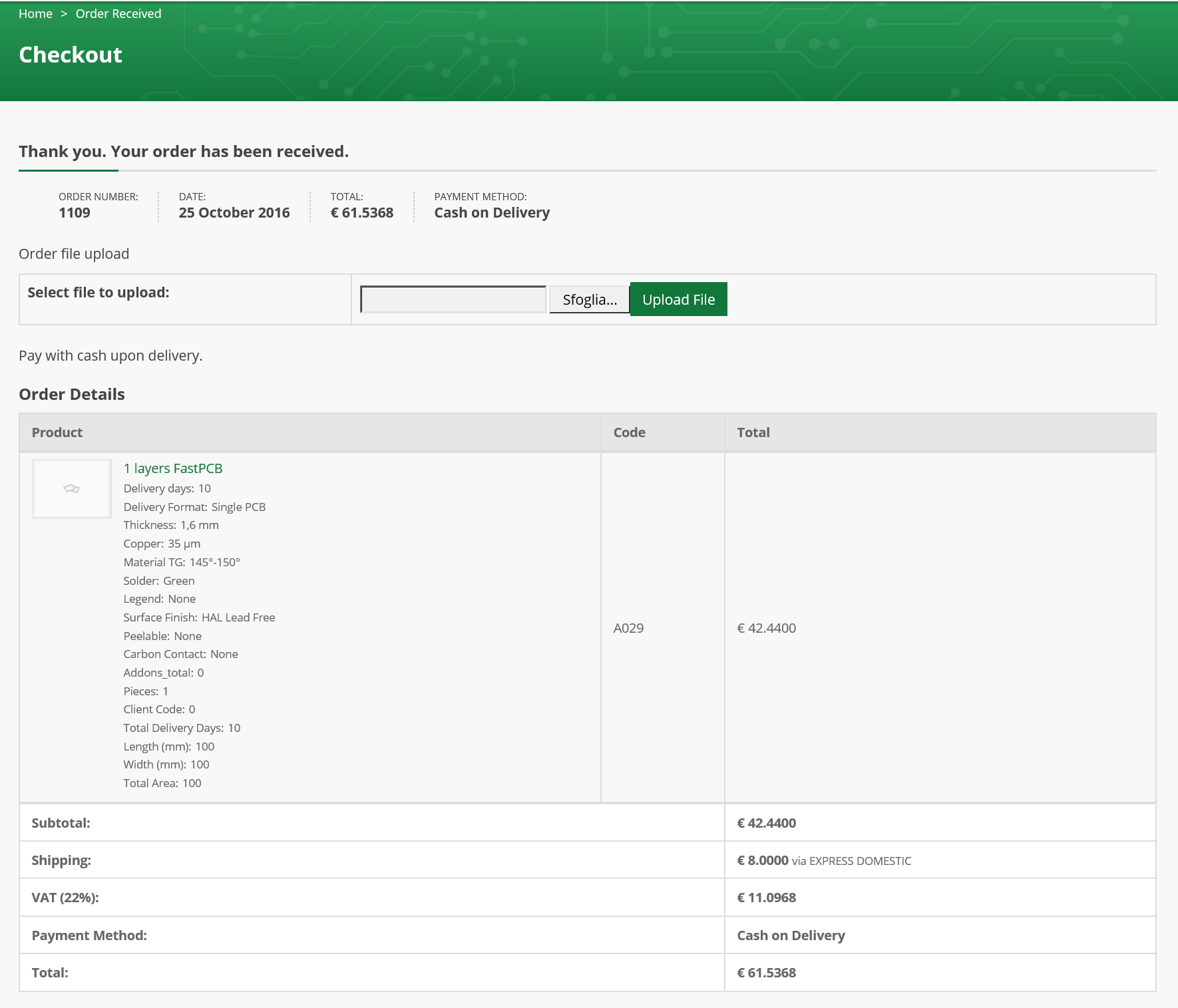Click the Sfoglia... browse button
1178x1008 pixels.
click(x=590, y=299)
